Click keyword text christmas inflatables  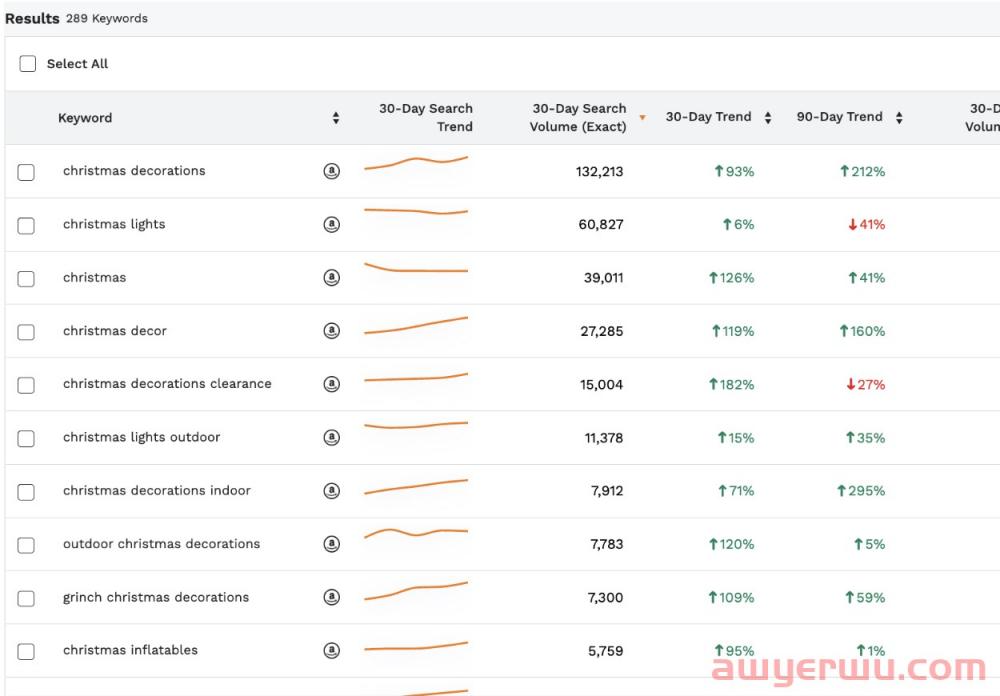pos(130,650)
